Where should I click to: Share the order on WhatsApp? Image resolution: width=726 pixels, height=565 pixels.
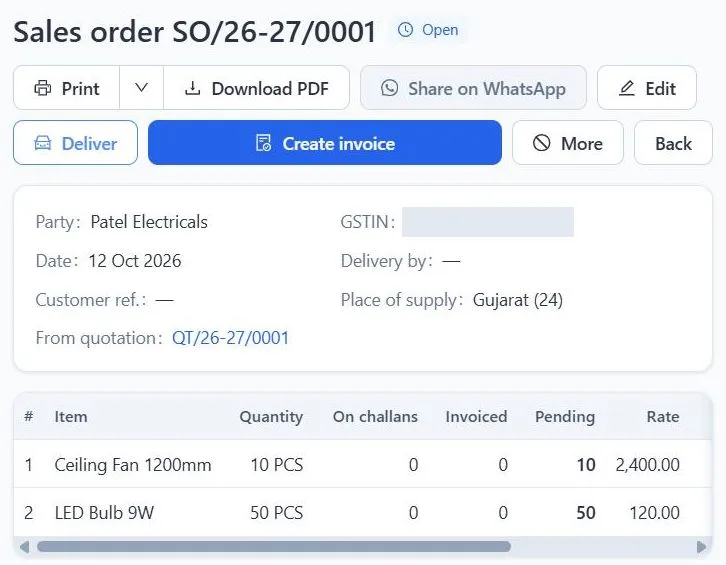tap(473, 88)
